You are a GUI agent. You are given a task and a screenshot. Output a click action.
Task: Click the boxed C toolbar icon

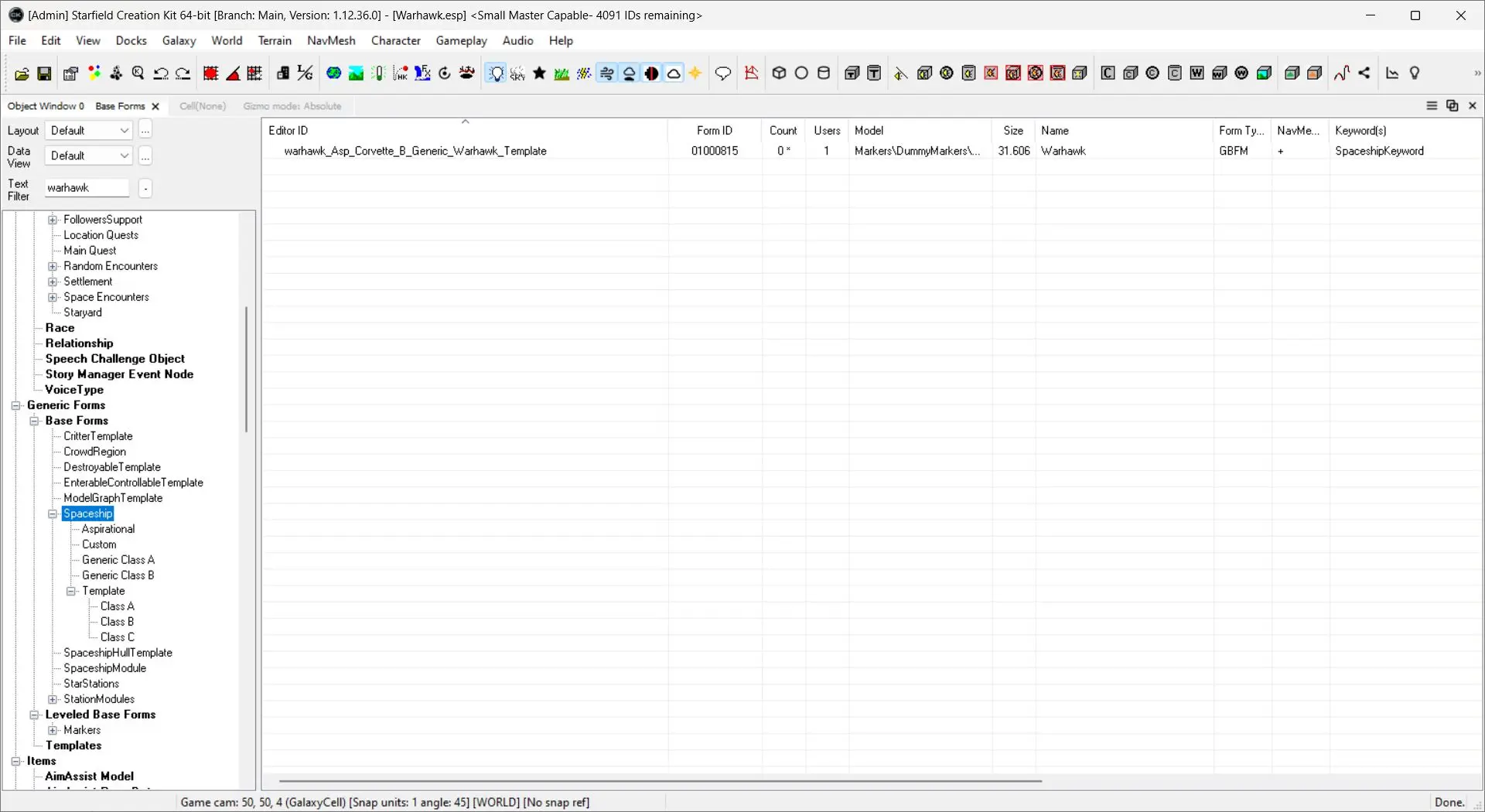(1108, 73)
